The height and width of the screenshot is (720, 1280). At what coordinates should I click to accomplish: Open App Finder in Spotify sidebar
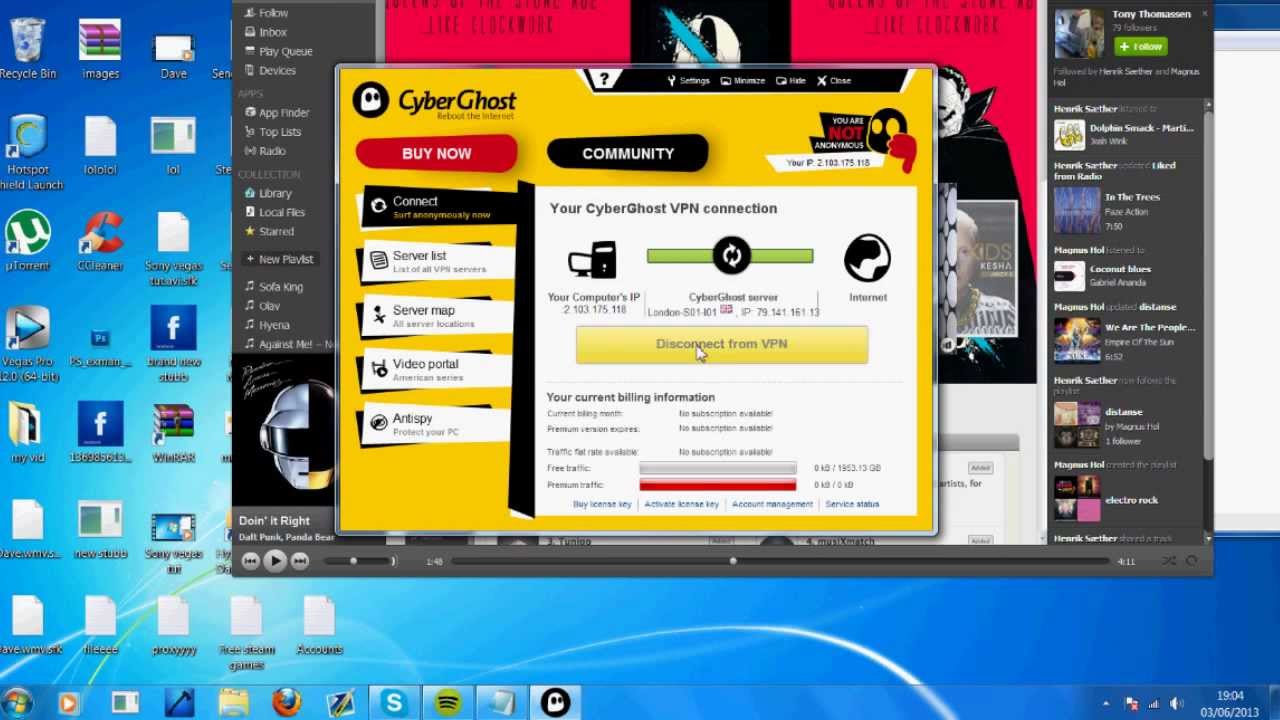(277, 113)
